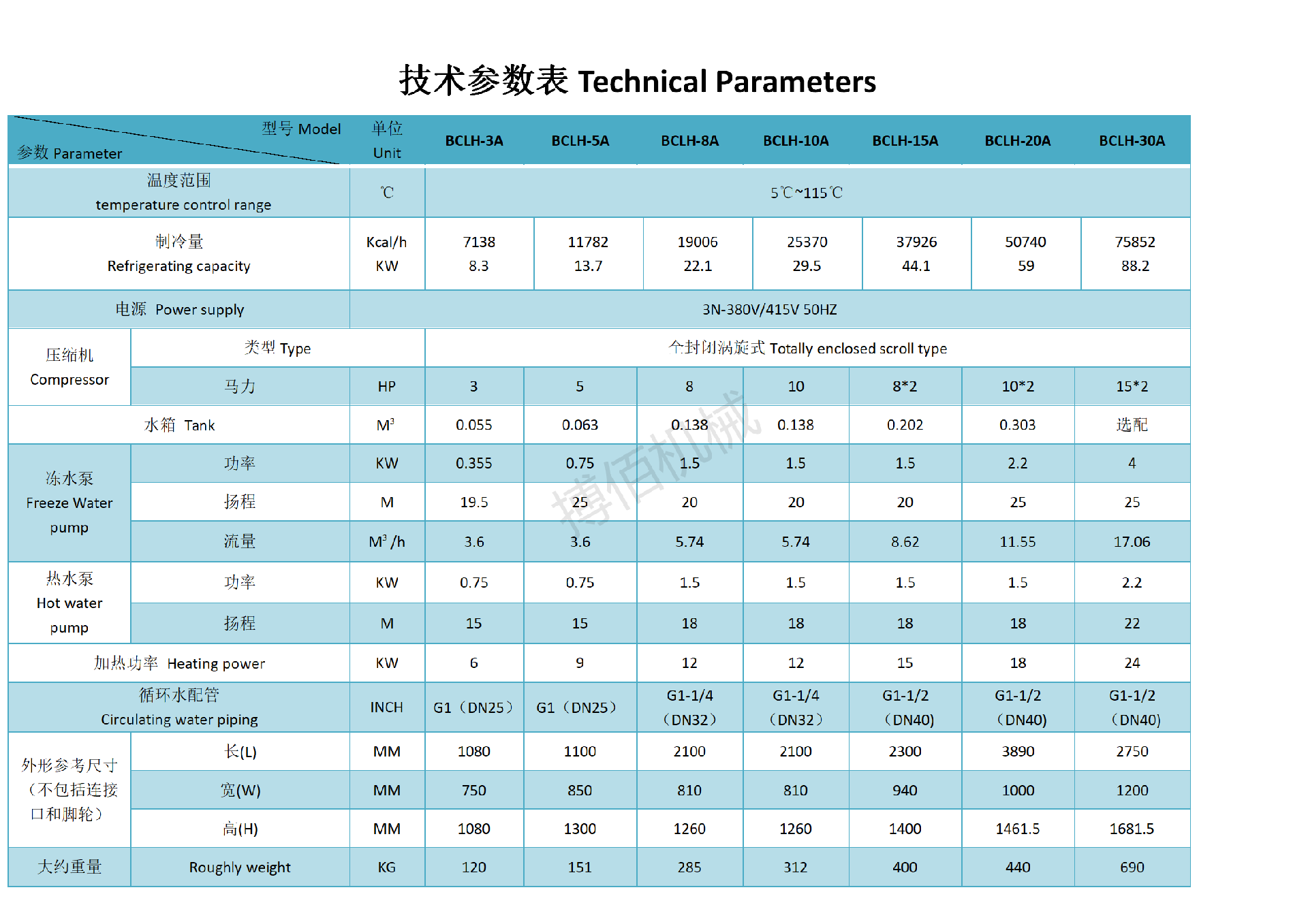1308x924 pixels.
Task: Click the tank value 0.303
Action: tap(1017, 425)
